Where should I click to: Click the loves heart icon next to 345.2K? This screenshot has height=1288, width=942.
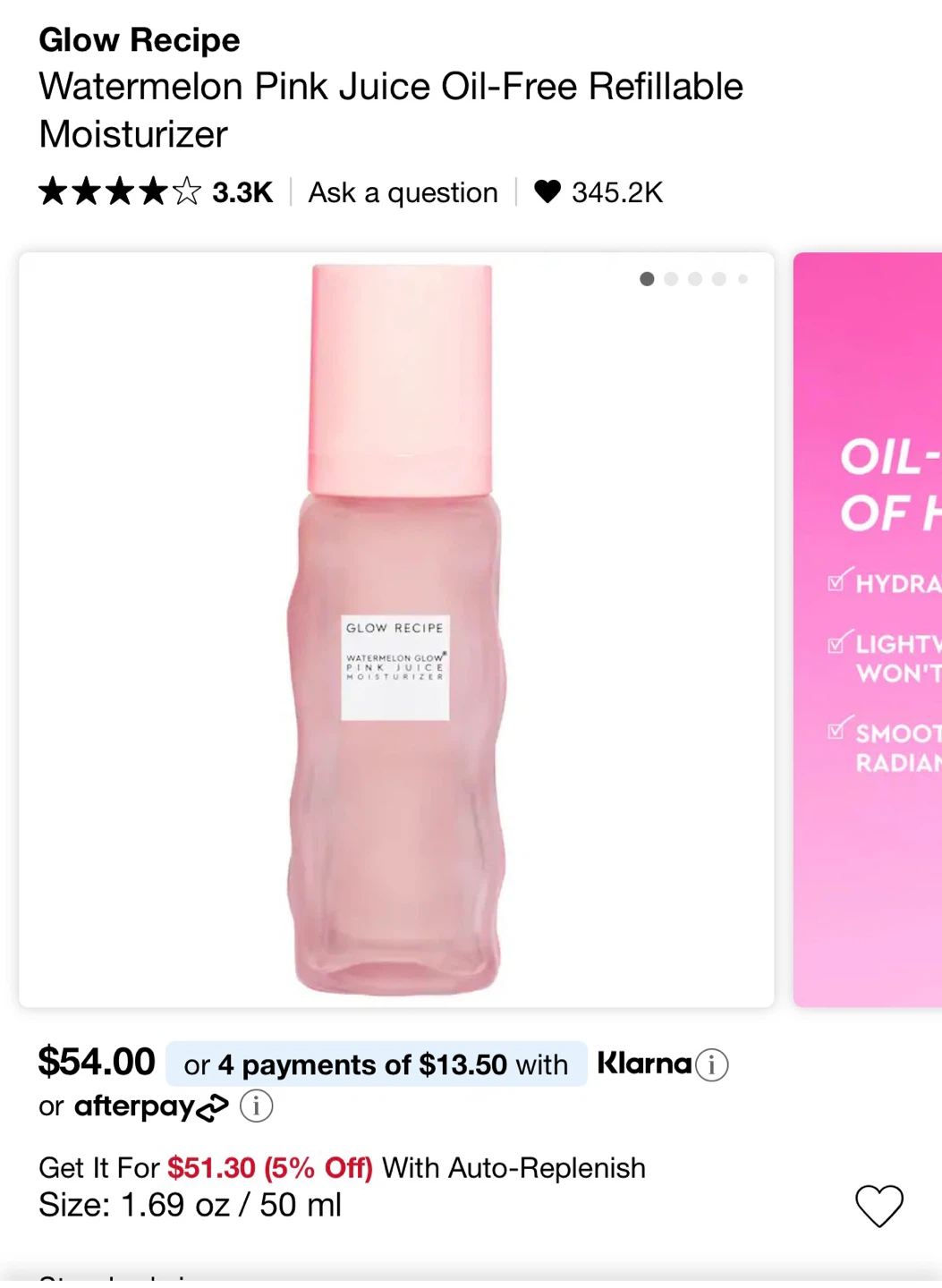[x=548, y=192]
